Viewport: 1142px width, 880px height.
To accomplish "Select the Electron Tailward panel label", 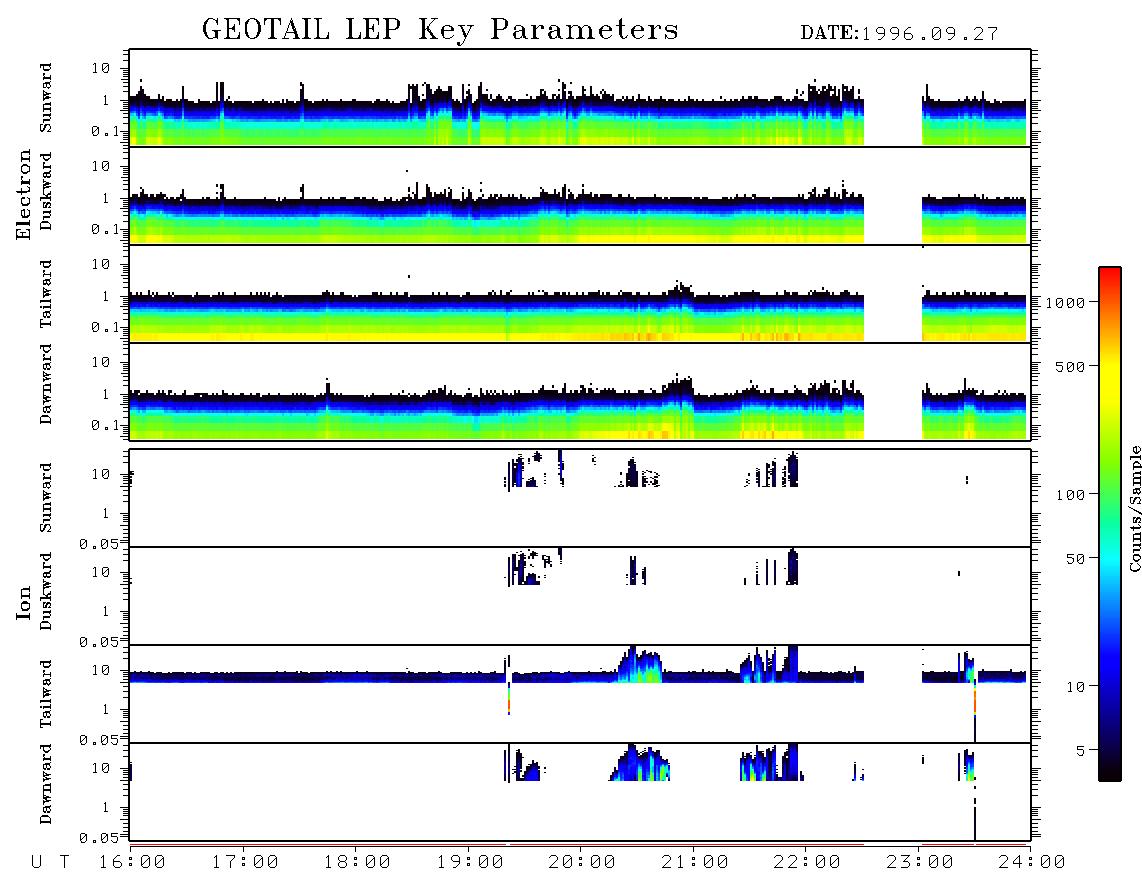I will point(46,294).
